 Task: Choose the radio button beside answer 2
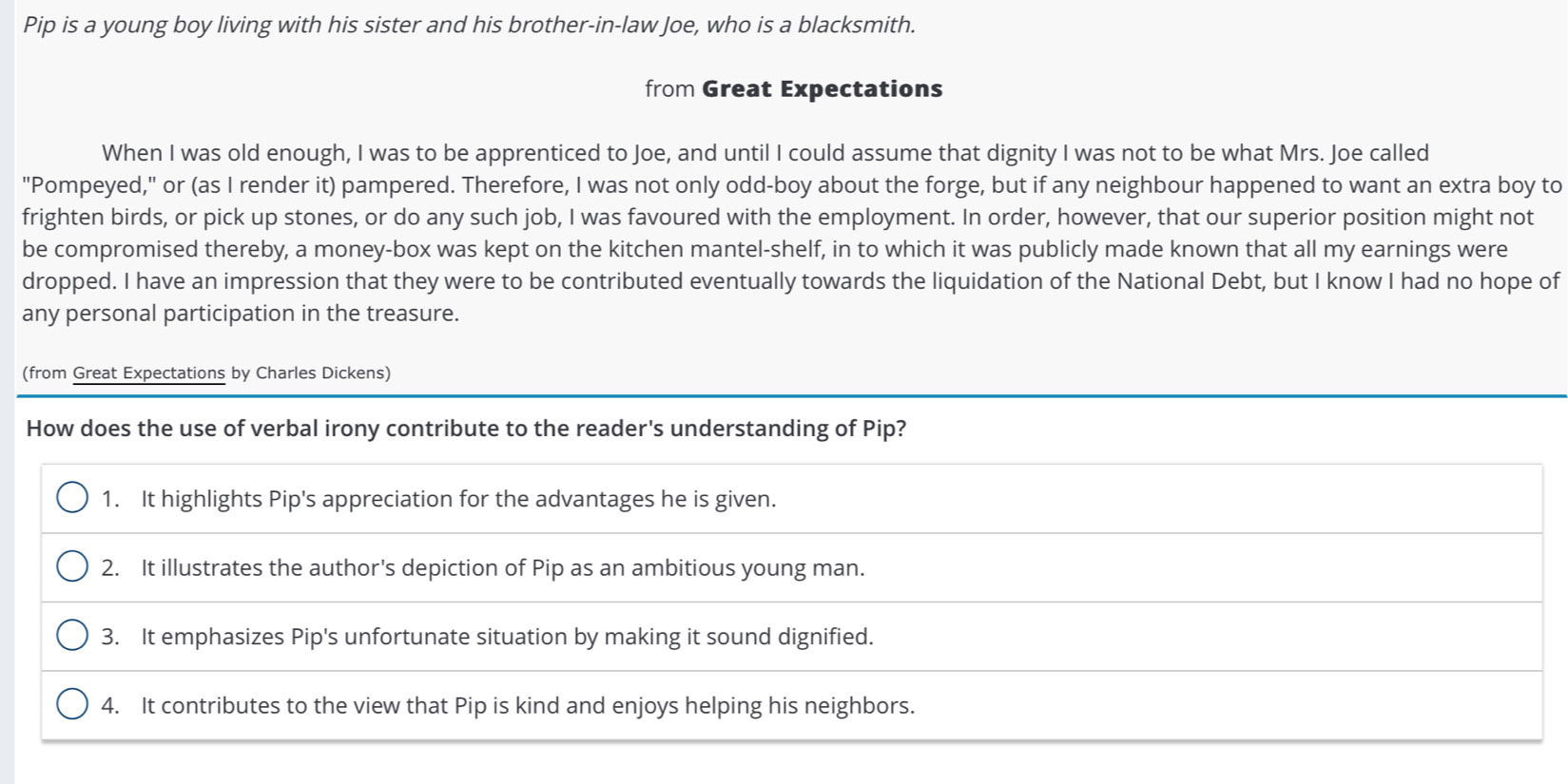pyautogui.click(x=72, y=567)
